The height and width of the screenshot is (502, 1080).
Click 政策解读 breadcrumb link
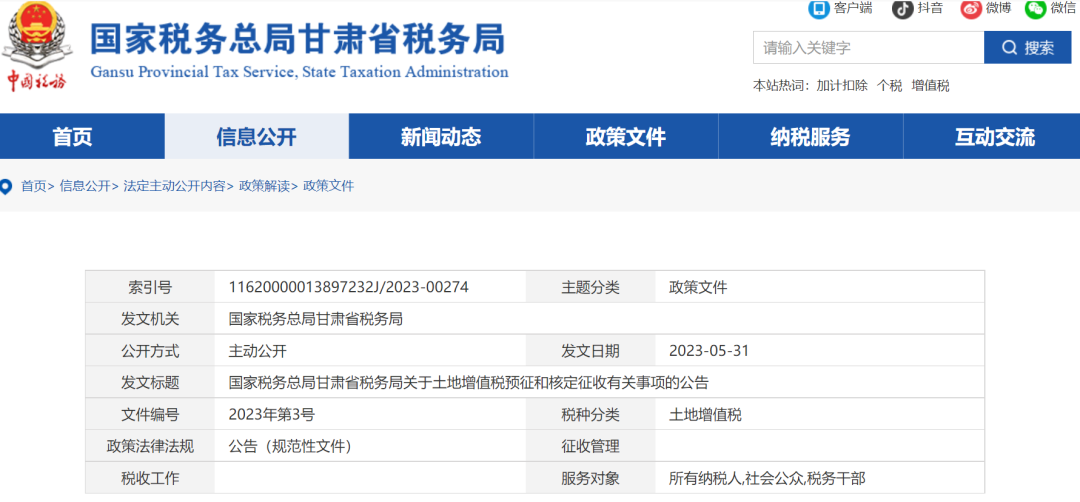pos(264,186)
